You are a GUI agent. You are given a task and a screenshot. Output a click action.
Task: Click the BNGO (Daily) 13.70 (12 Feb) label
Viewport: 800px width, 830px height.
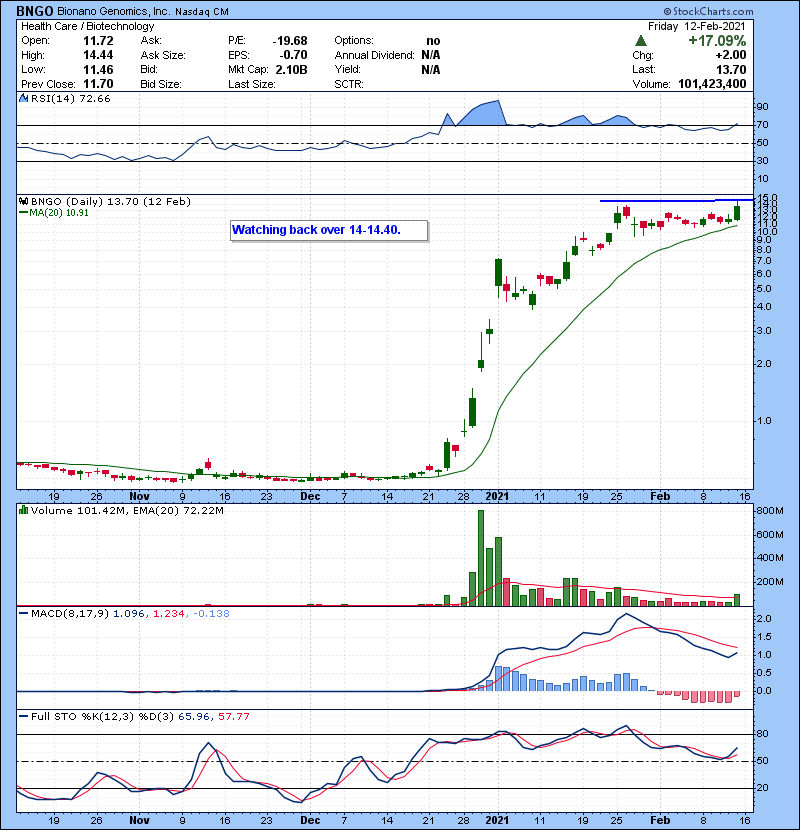coord(111,201)
